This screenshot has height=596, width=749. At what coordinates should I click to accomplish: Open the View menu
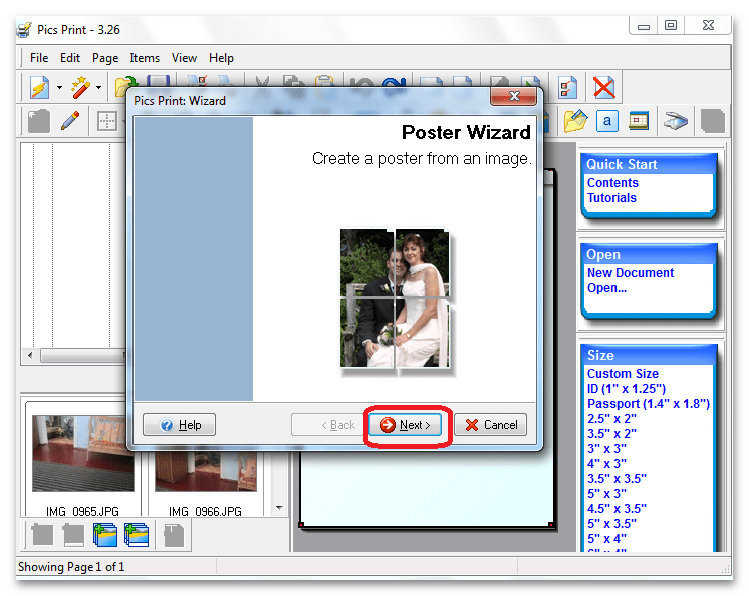[x=184, y=58]
